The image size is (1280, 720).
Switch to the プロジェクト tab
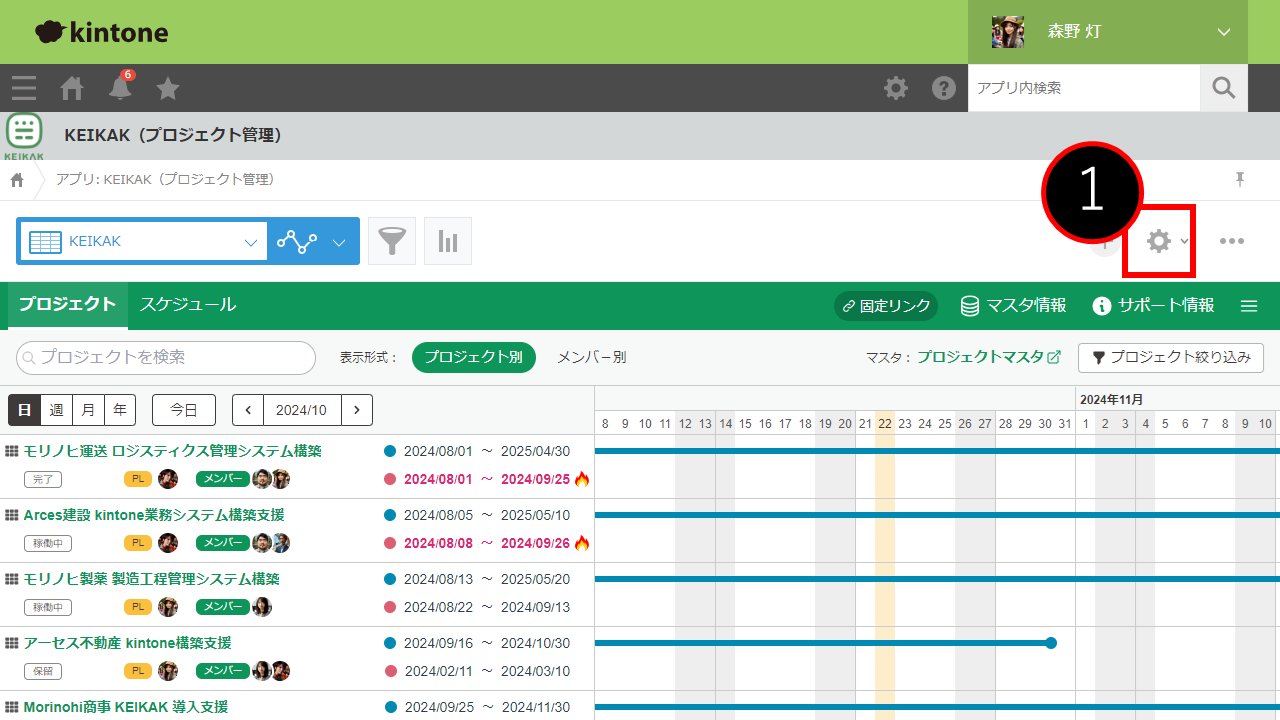[67, 305]
